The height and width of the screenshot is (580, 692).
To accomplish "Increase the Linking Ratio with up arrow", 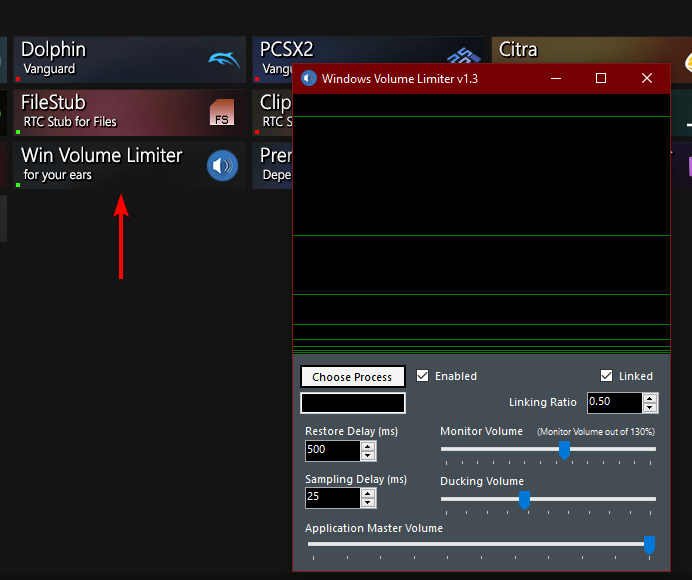I will (x=650, y=398).
